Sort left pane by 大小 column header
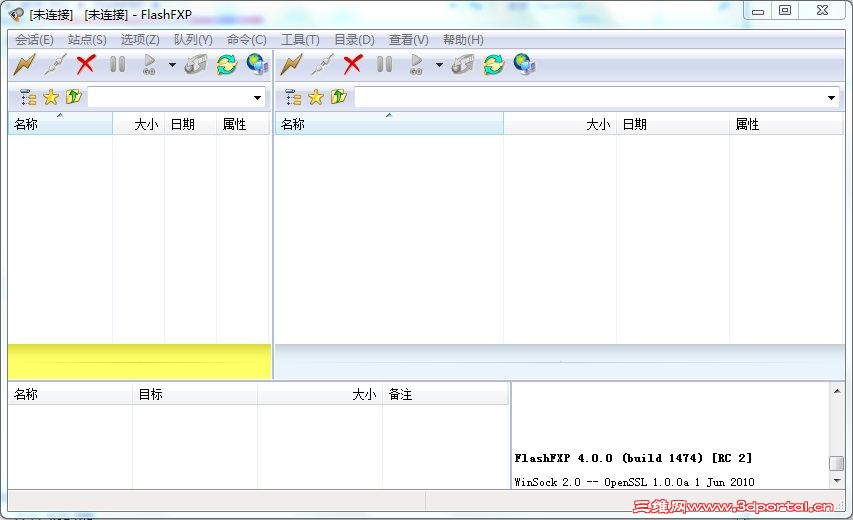This screenshot has height=520, width=853. point(139,124)
